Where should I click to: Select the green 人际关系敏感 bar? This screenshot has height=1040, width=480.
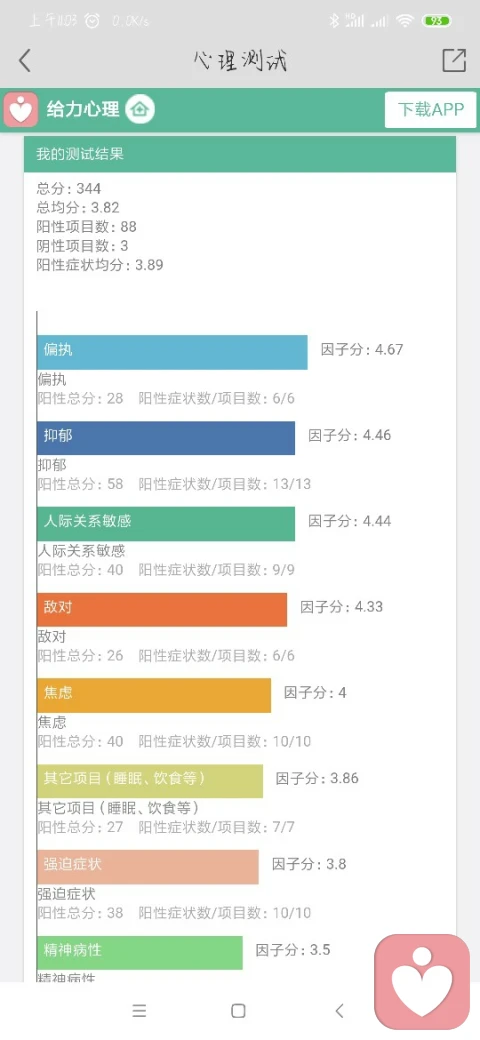(x=166, y=523)
